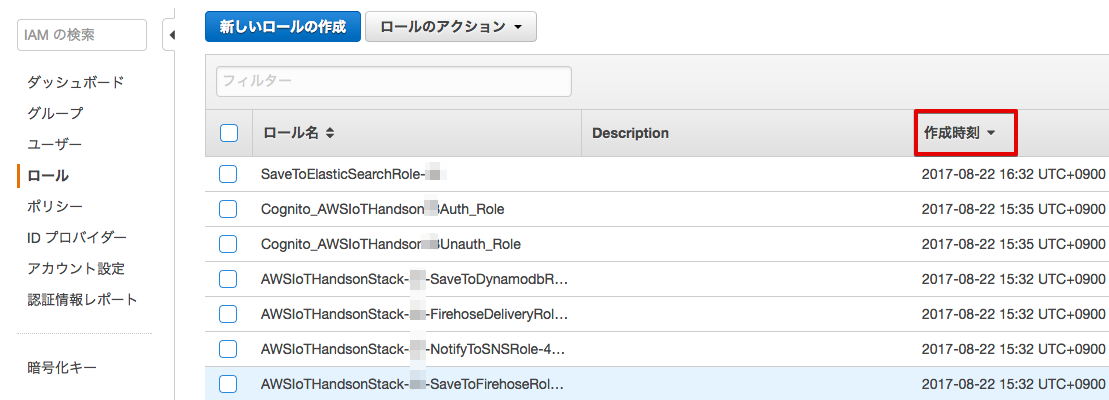This screenshot has width=1109, height=400.
Task: Check the NotifyToSNSRole row checkbox
Action: tap(228, 349)
